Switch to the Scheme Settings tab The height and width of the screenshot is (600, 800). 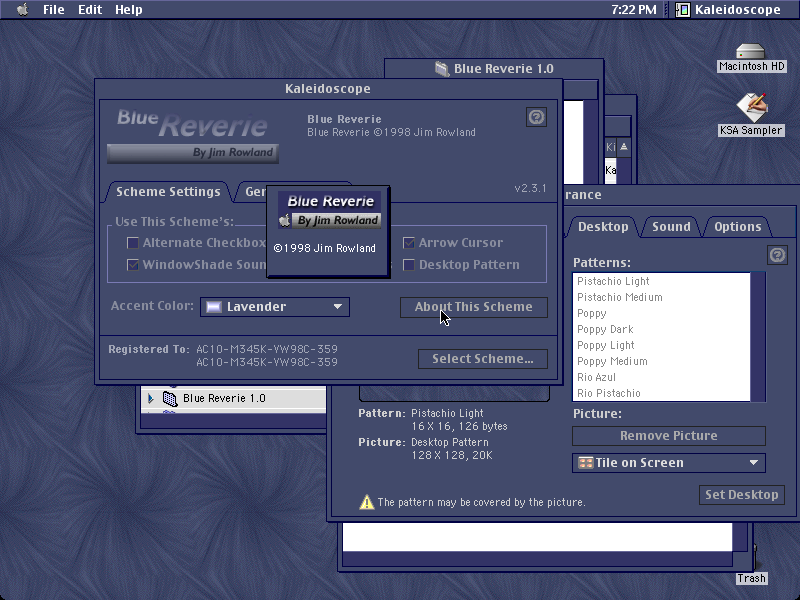point(168,192)
